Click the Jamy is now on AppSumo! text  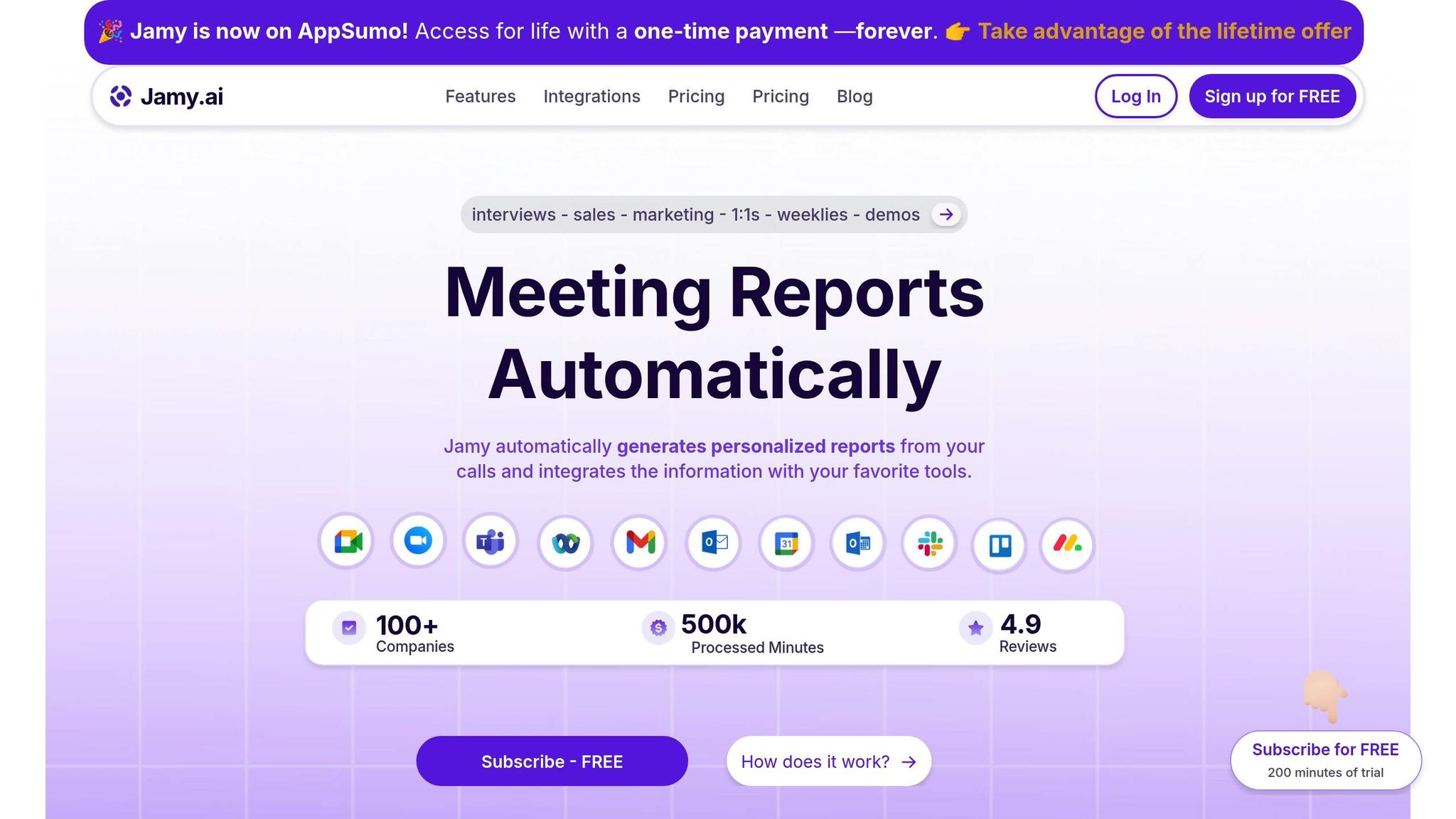coord(269,31)
